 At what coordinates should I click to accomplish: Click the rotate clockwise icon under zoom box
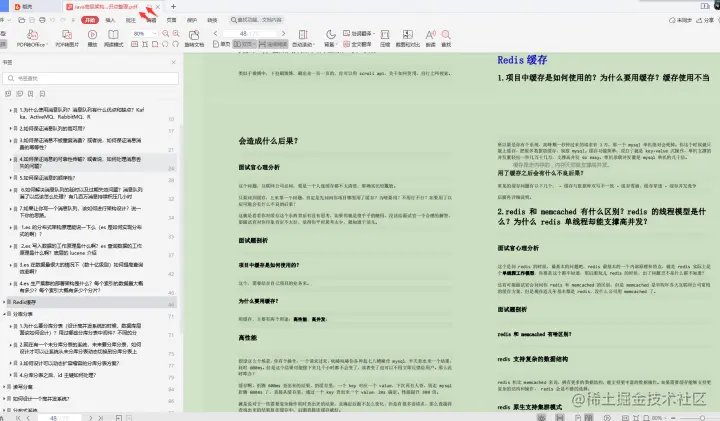(x=175, y=45)
